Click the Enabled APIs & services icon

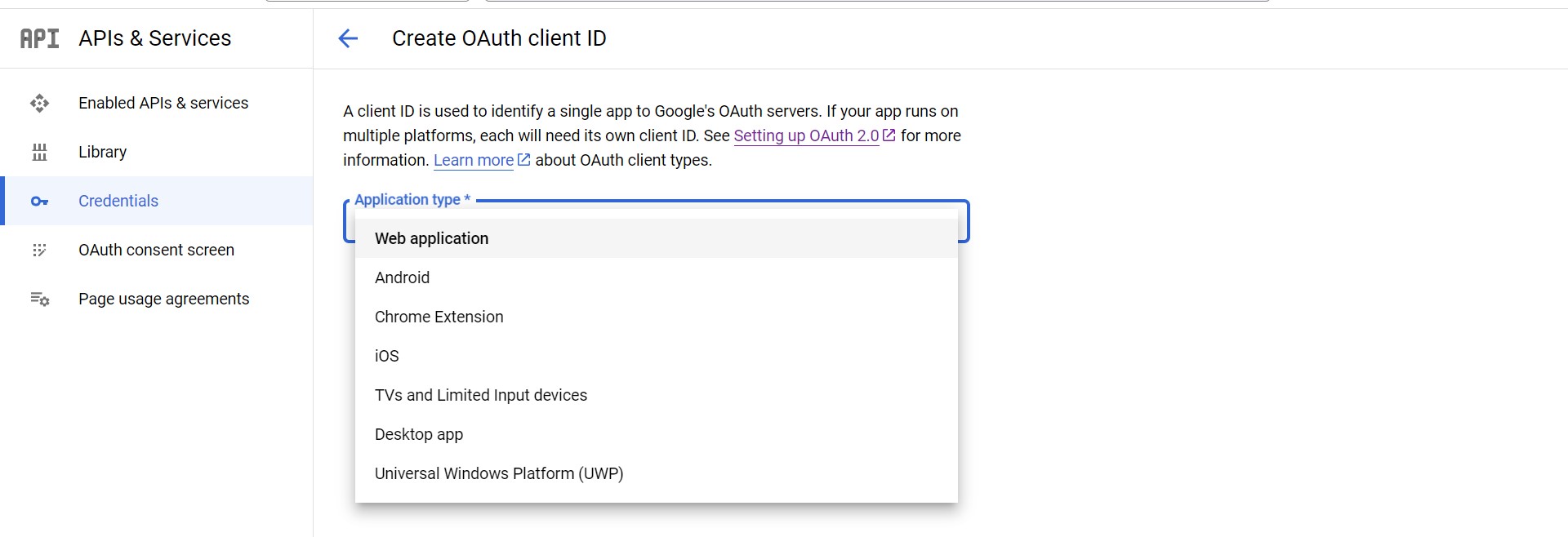point(39,103)
